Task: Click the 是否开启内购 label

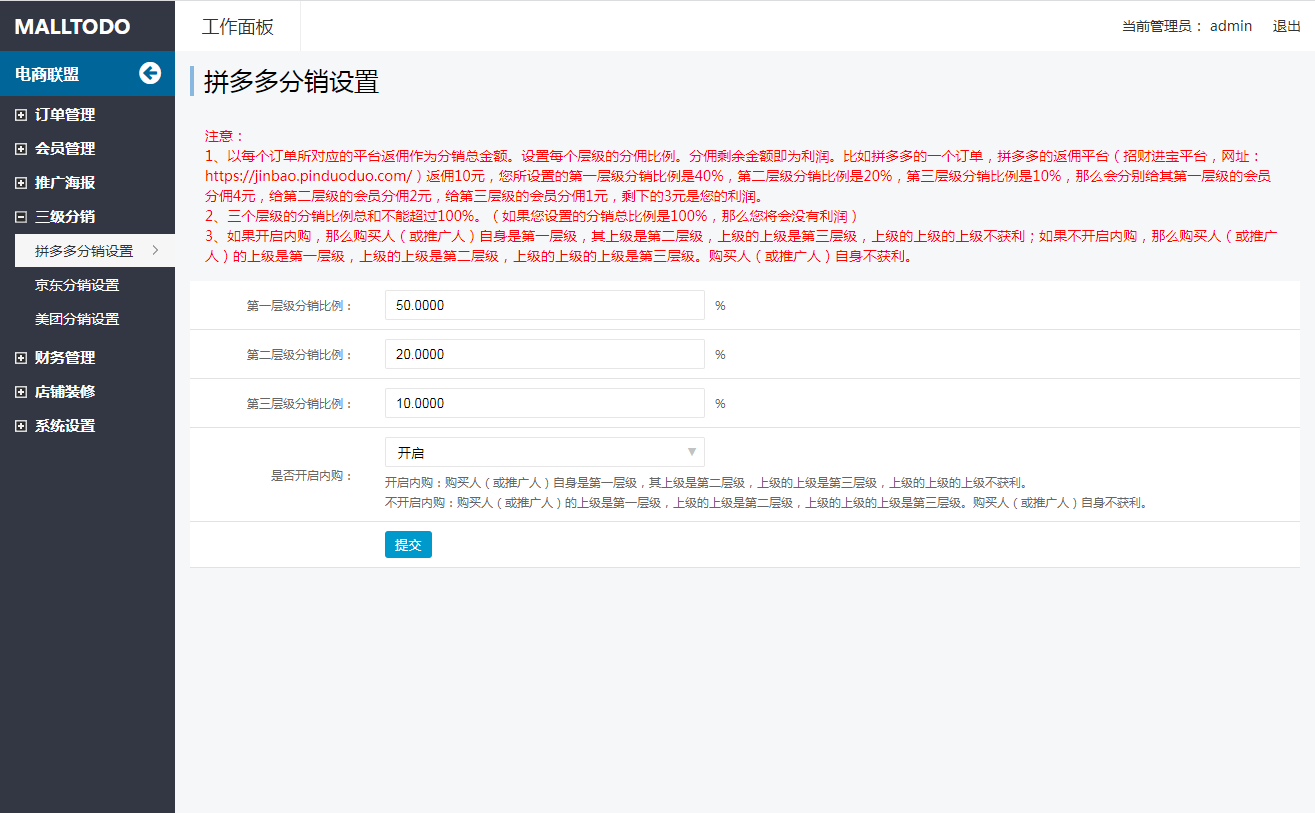Action: pos(312,476)
